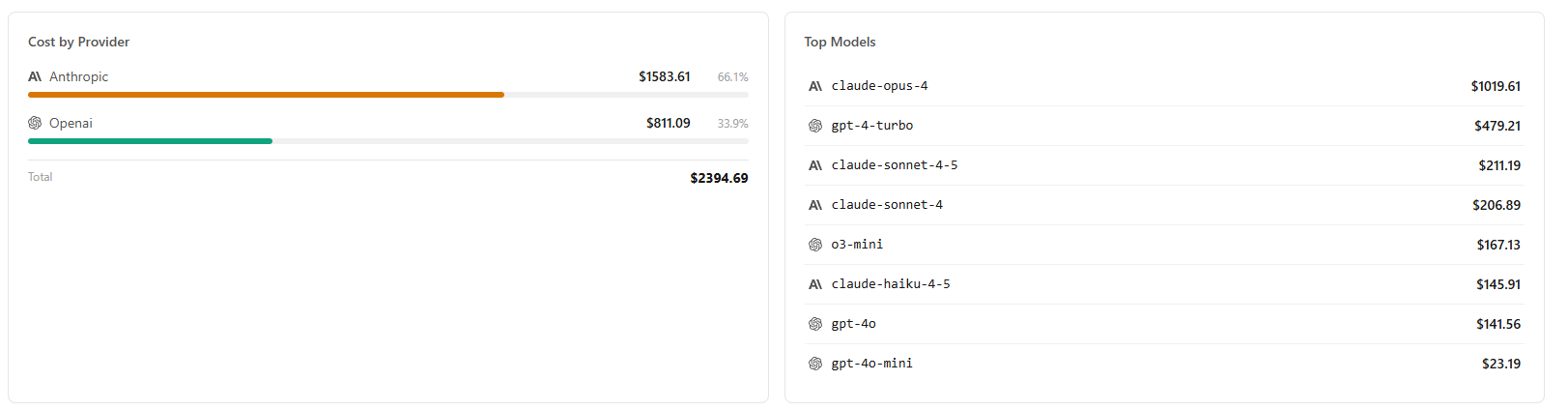This screenshot has height=410, width=1568.
Task: Click the OpenAI icon next to gpt-4-turbo
Action: (x=815, y=126)
